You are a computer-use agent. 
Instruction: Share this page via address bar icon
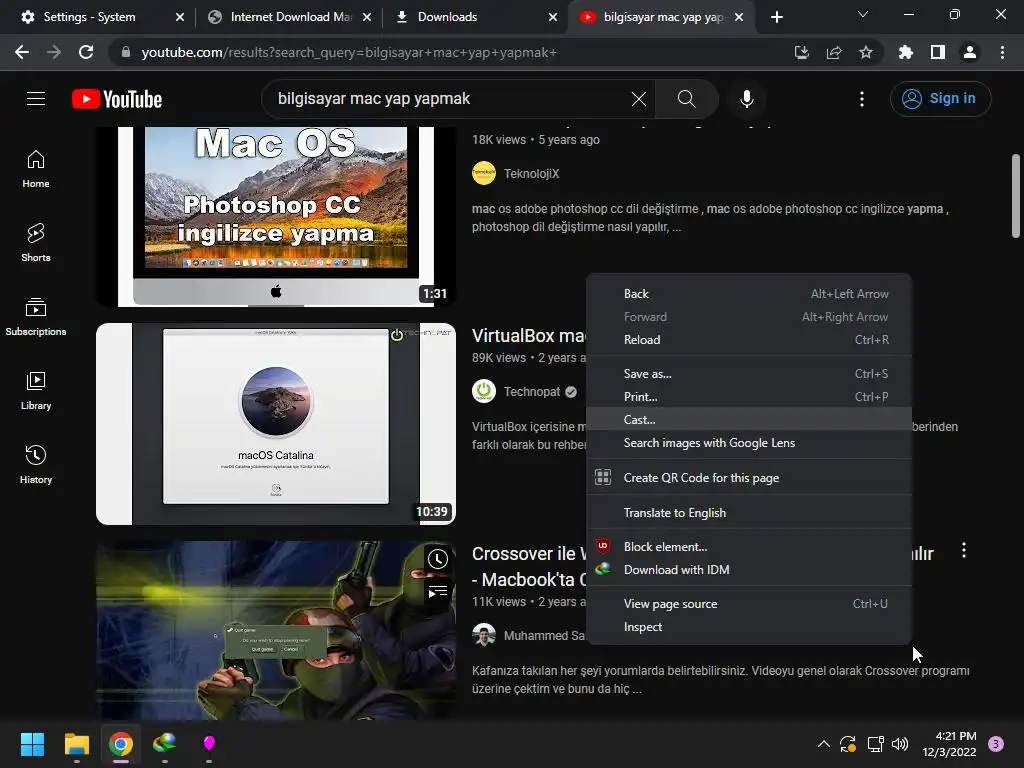click(833, 52)
